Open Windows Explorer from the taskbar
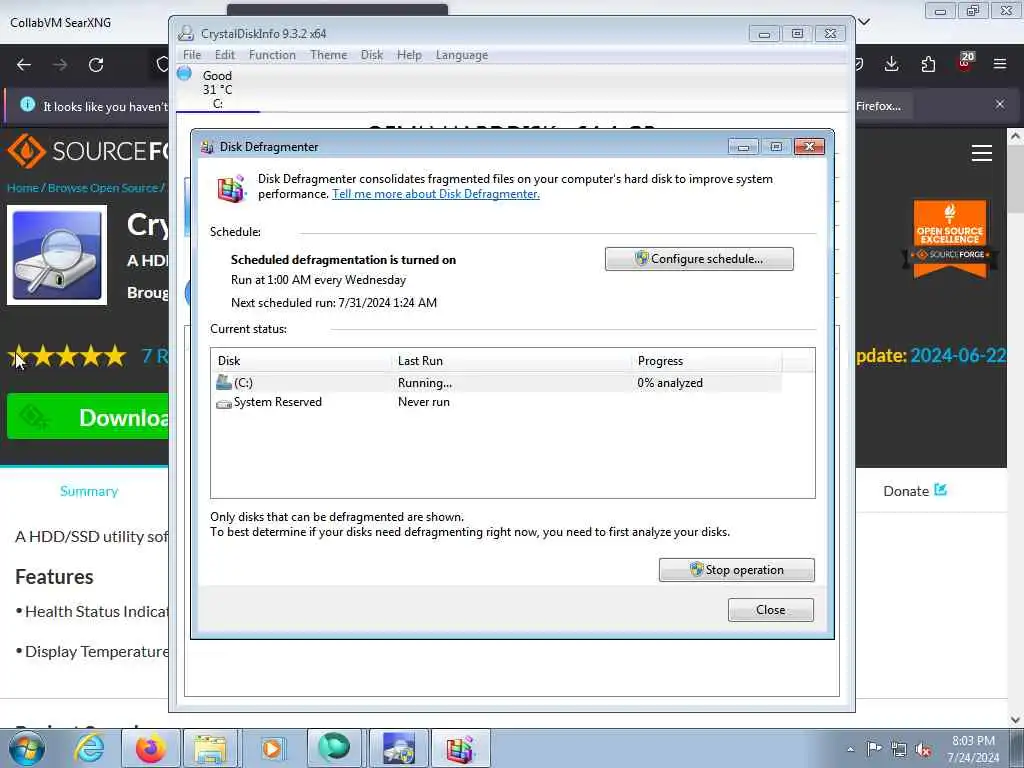The width and height of the screenshot is (1024, 768). (x=210, y=748)
